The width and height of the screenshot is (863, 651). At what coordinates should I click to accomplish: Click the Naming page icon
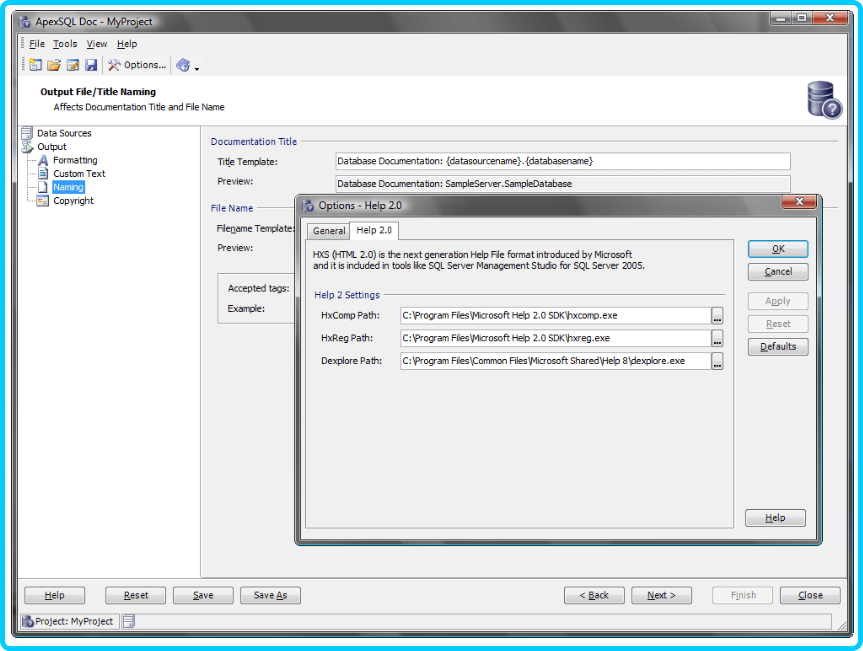point(43,187)
